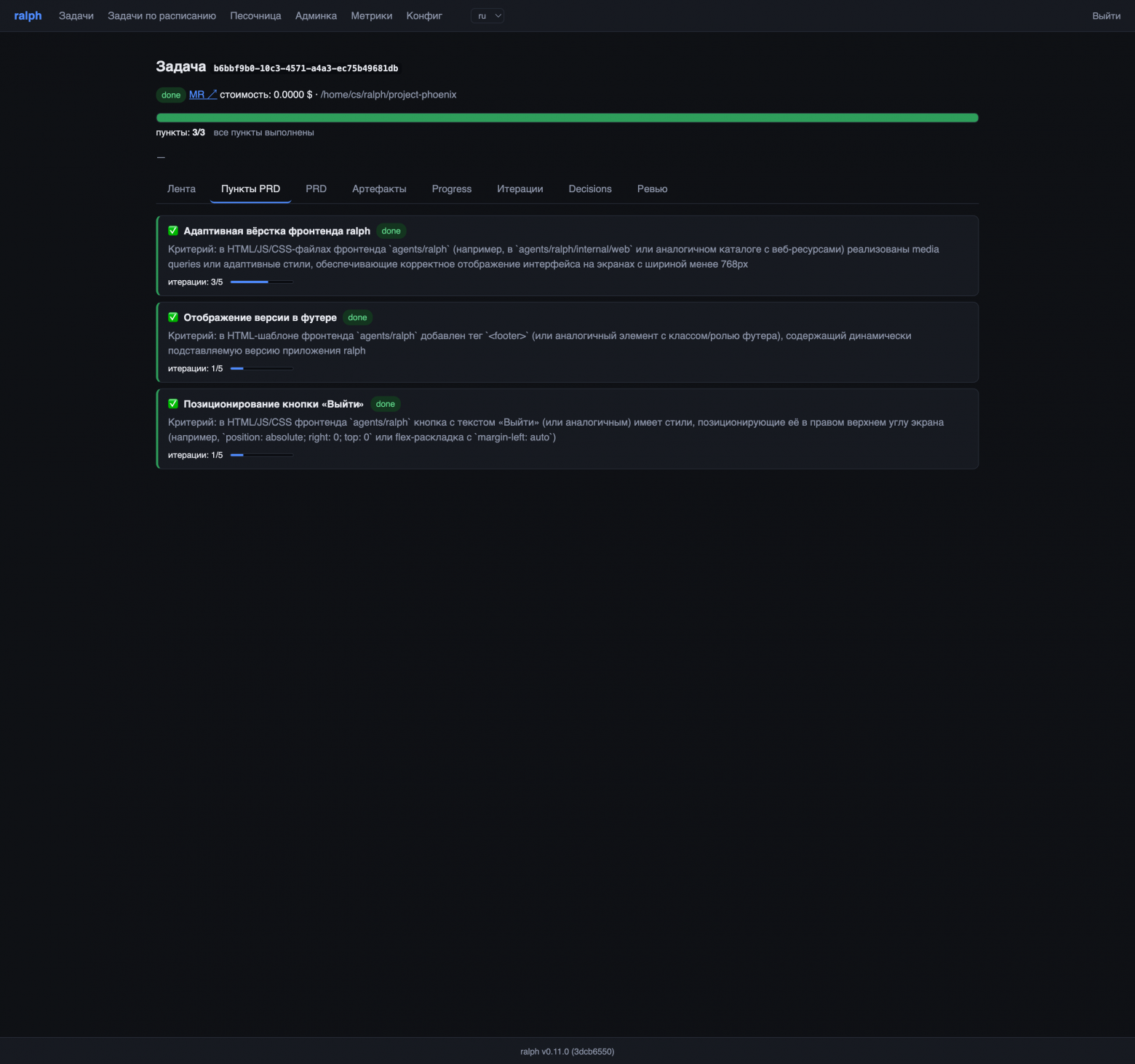
Task: Click the 'итерации: 3/5' label
Action: (196, 282)
